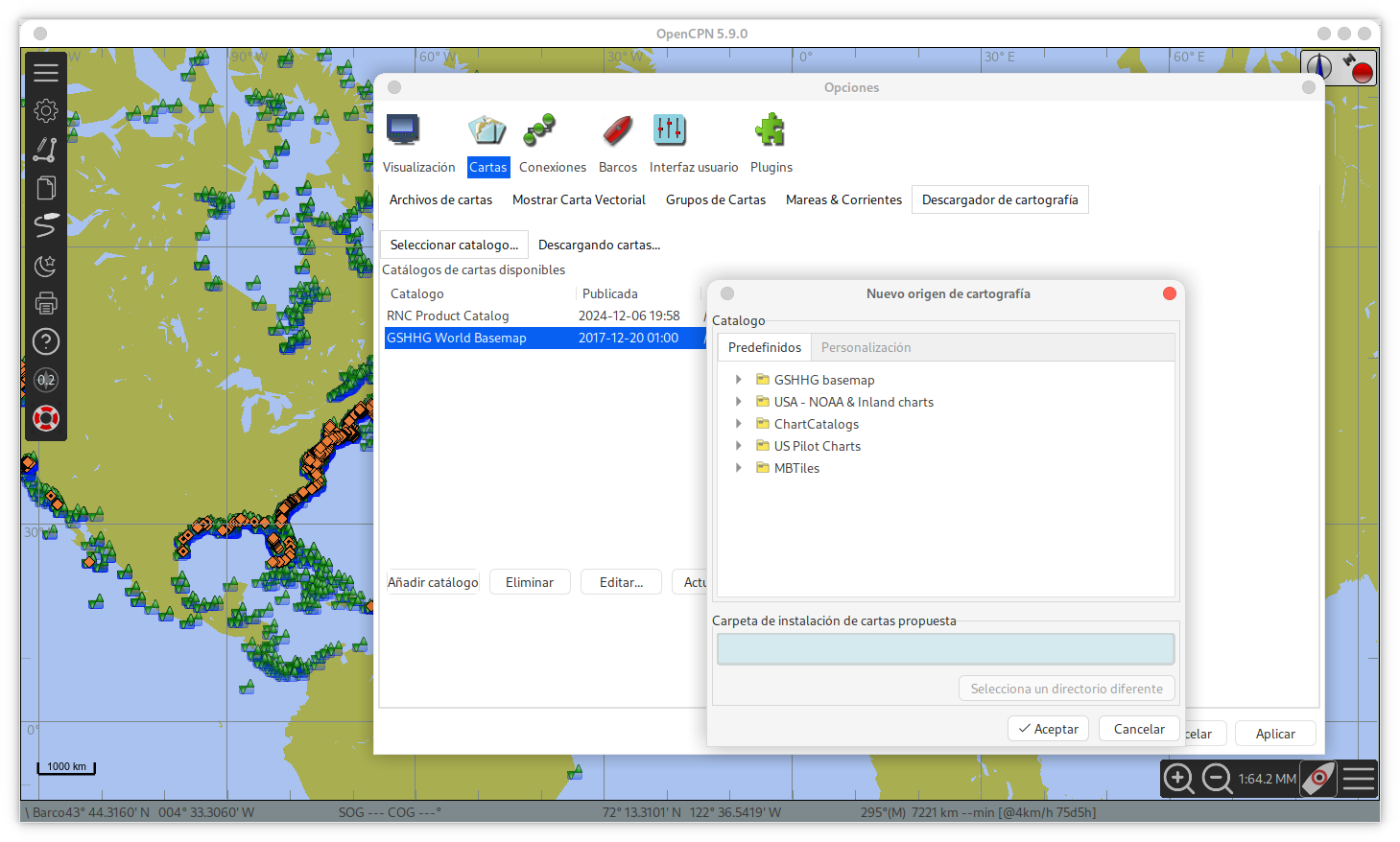Switch to Predefinidos tab
Viewport: 1400px width, 842px height.
pos(765,347)
